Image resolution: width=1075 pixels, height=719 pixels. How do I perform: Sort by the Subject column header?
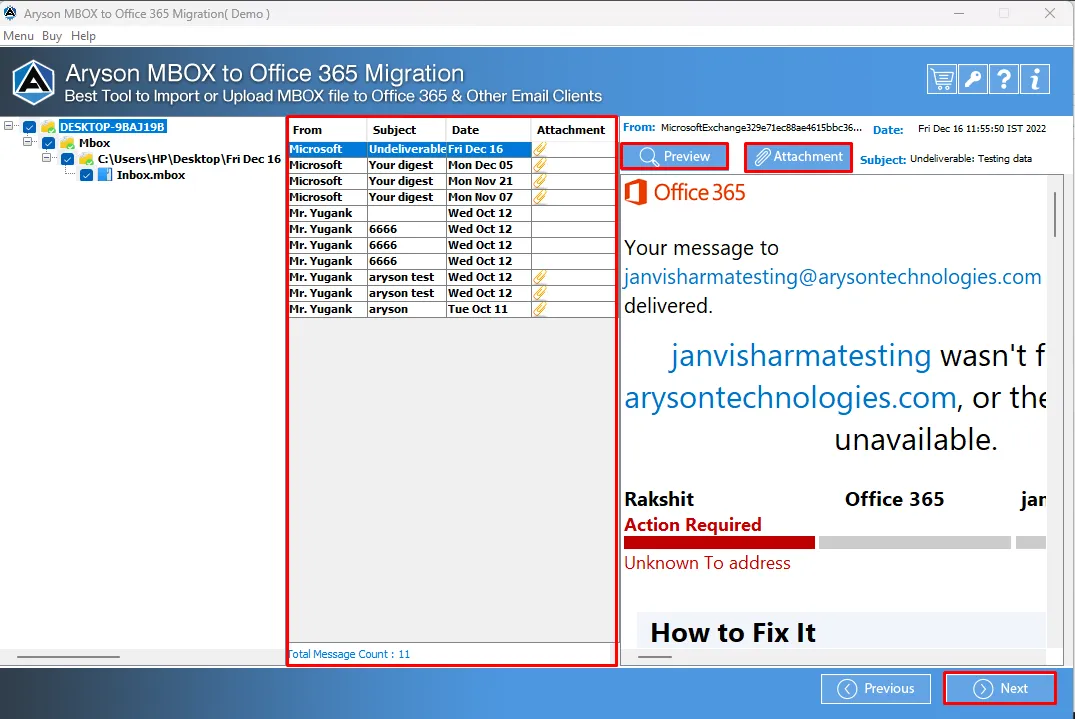coord(407,130)
